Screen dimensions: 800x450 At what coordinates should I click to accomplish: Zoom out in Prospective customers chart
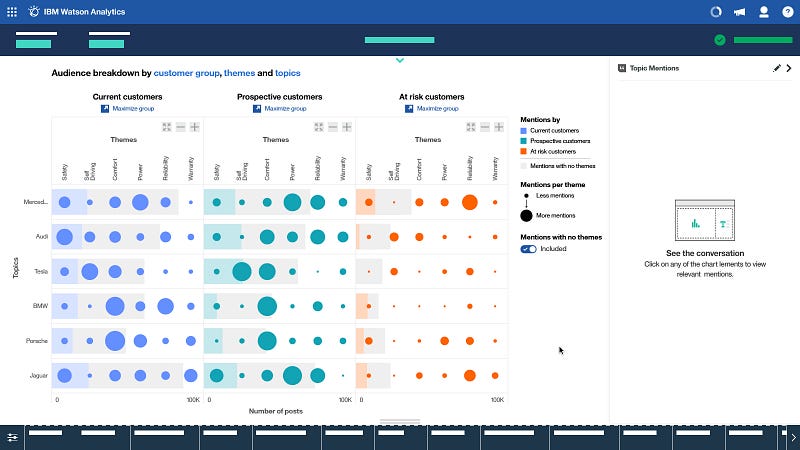pos(333,127)
